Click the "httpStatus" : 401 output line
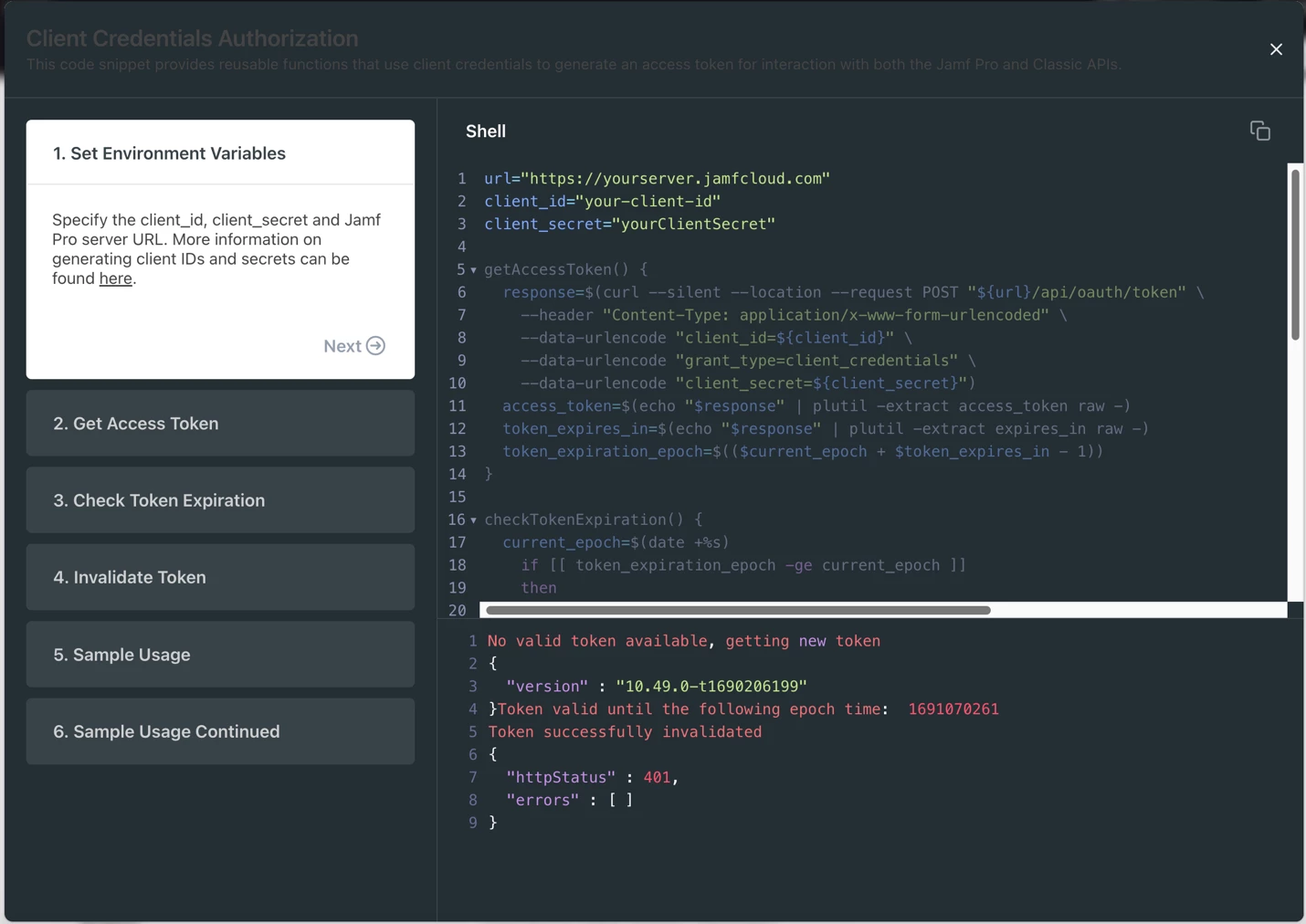The image size is (1306, 924). pyautogui.click(x=593, y=778)
